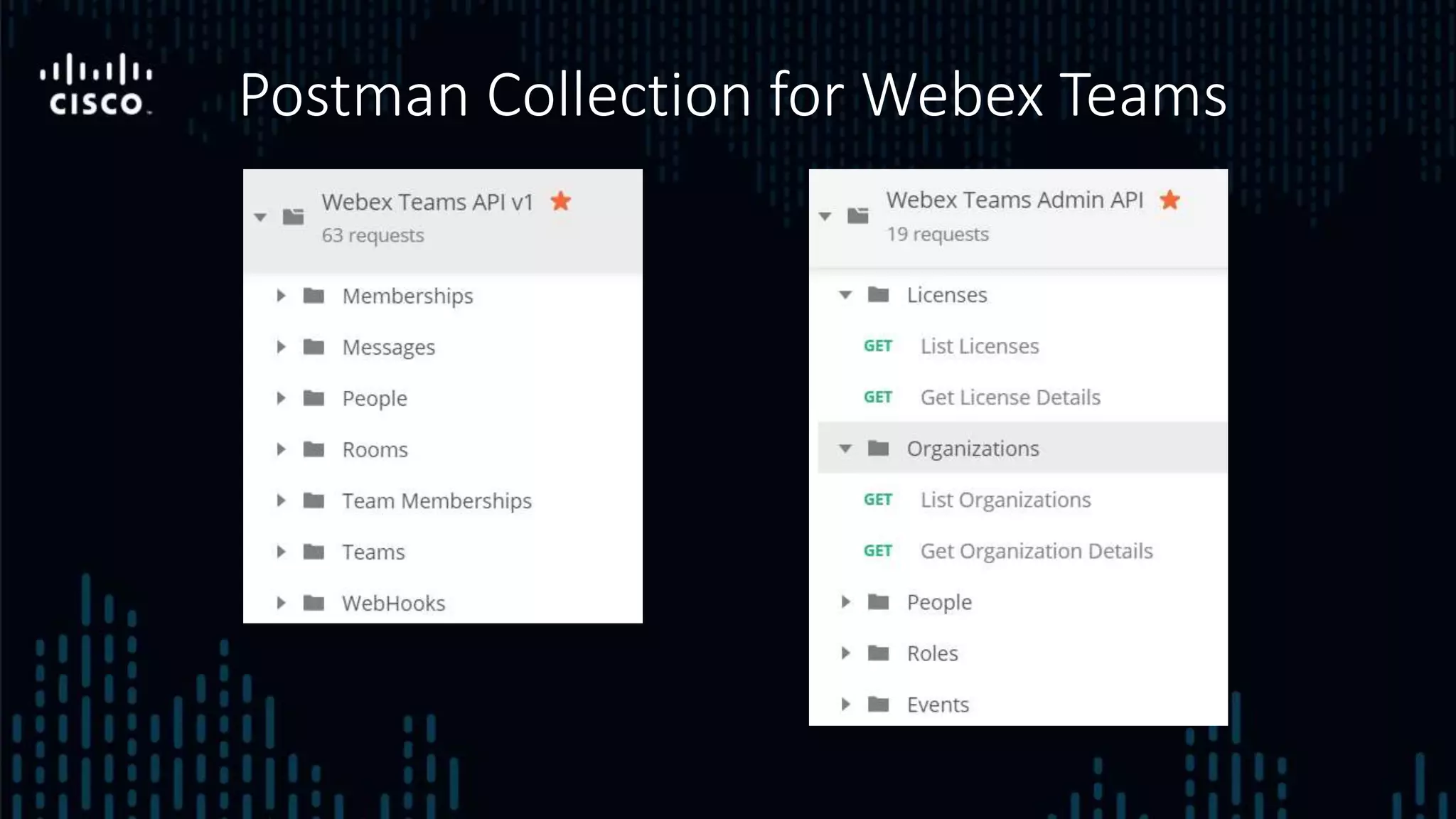1456x819 pixels.
Task: Click the GET badge beside Get License Details
Action: pos(878,397)
